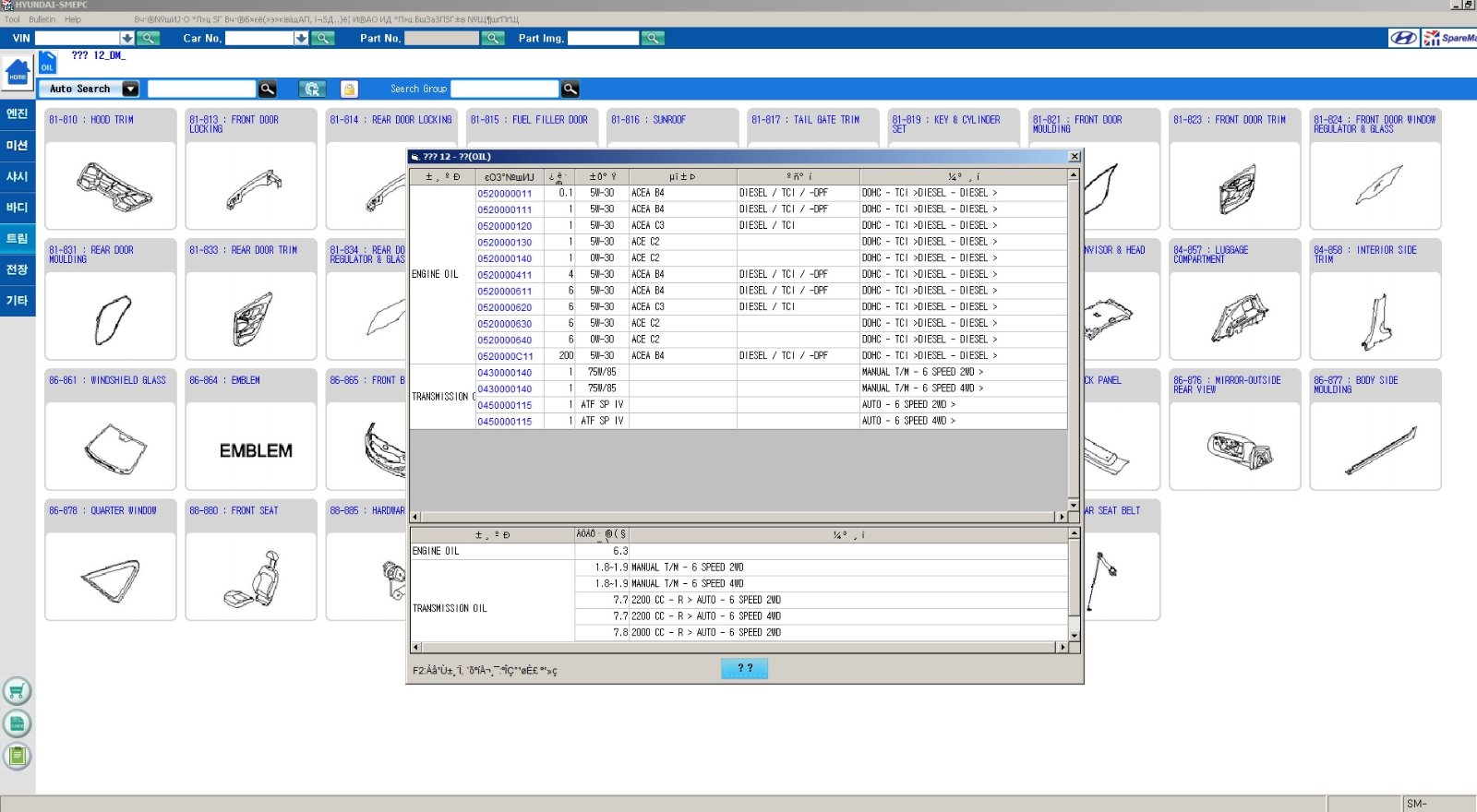
Task: Select the 트림 sidebar tab
Action: click(18, 238)
